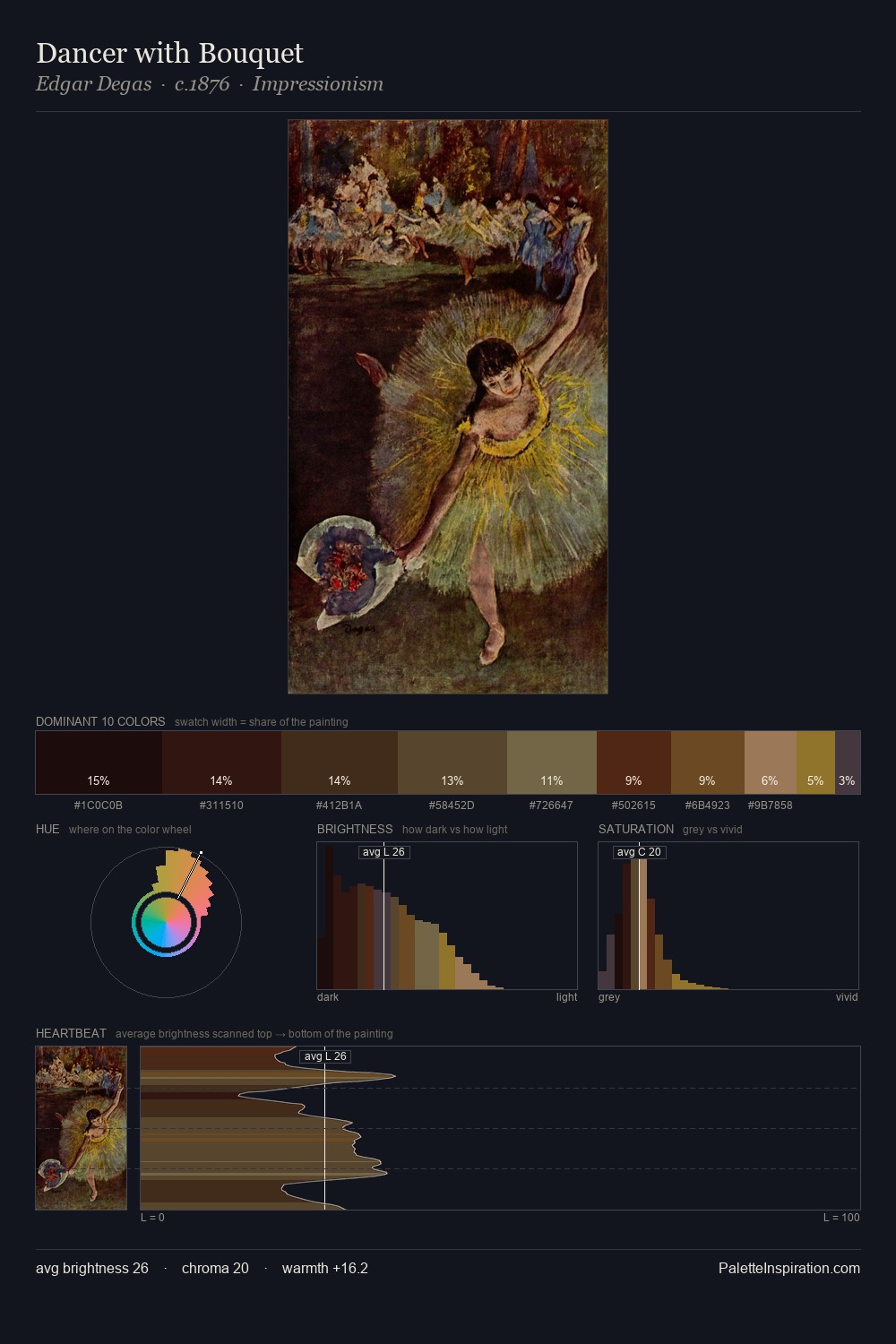The image size is (896, 1344).
Task: Click the 'chroma 20' footer stat
Action: tap(215, 1268)
